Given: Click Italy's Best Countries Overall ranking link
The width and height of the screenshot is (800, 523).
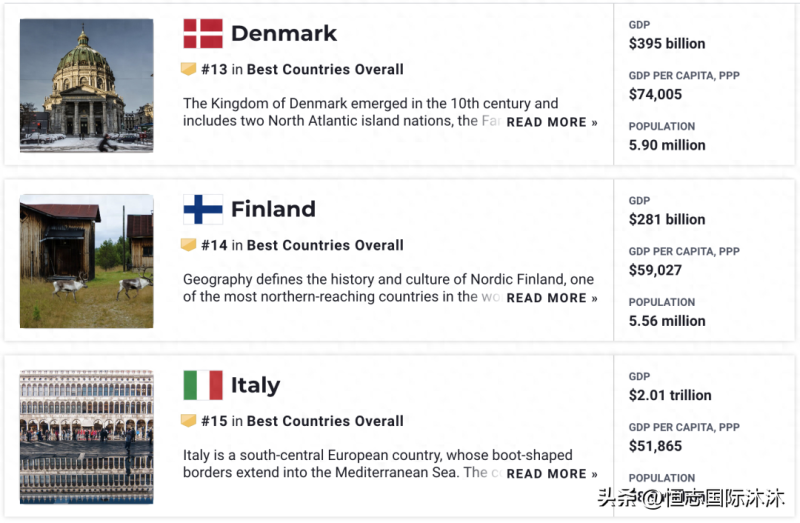Looking at the screenshot, I should pos(325,421).
